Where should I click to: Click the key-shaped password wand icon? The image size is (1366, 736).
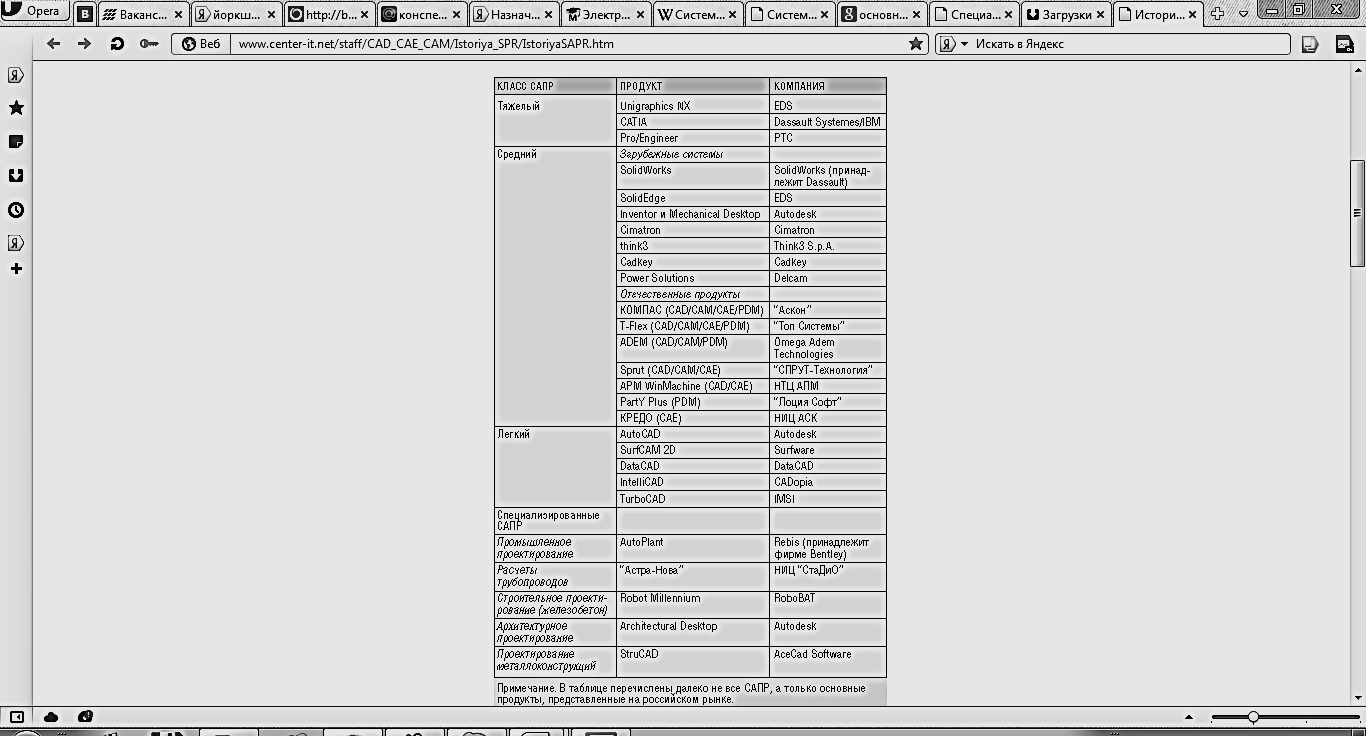click(x=149, y=44)
